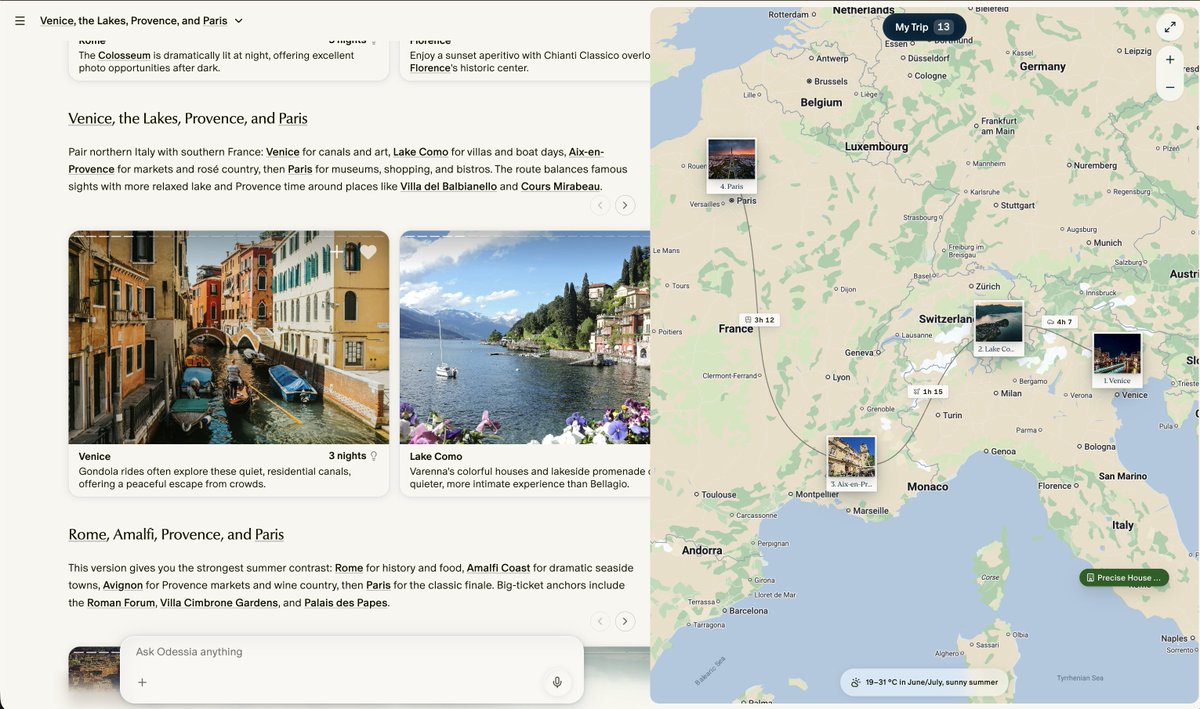The width and height of the screenshot is (1200, 709).
Task: Open the hamburger menu
Action: click(x=20, y=20)
